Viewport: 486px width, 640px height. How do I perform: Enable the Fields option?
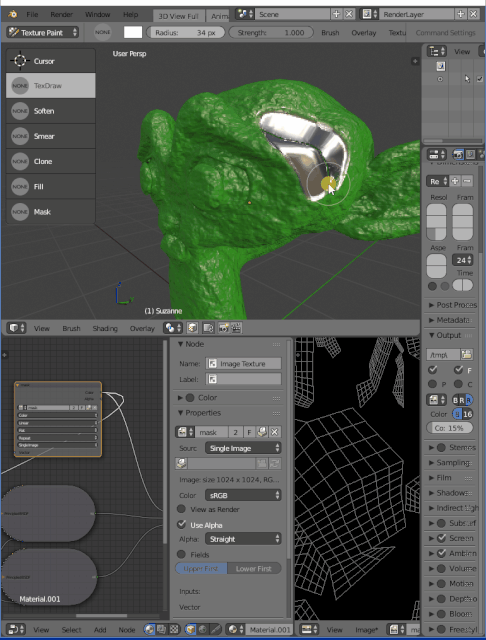pos(182,554)
